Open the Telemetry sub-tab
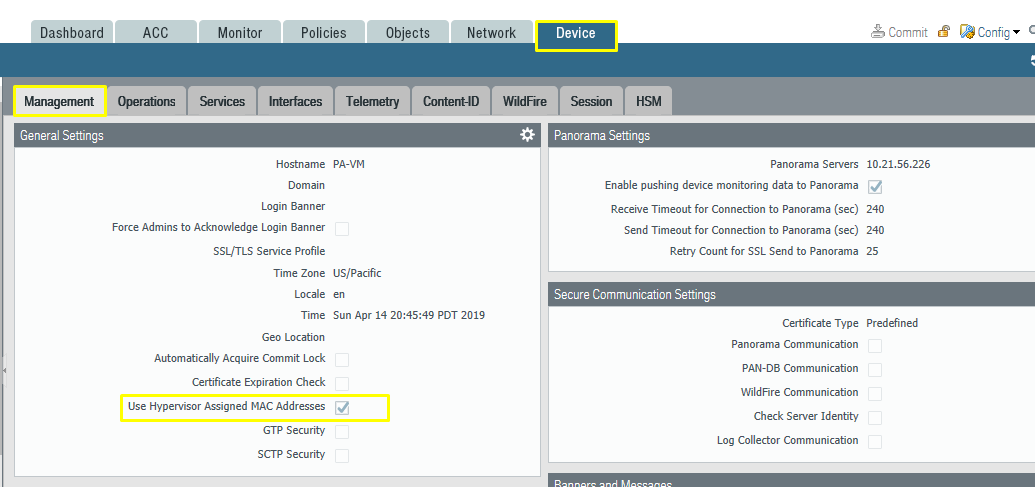 tap(372, 102)
